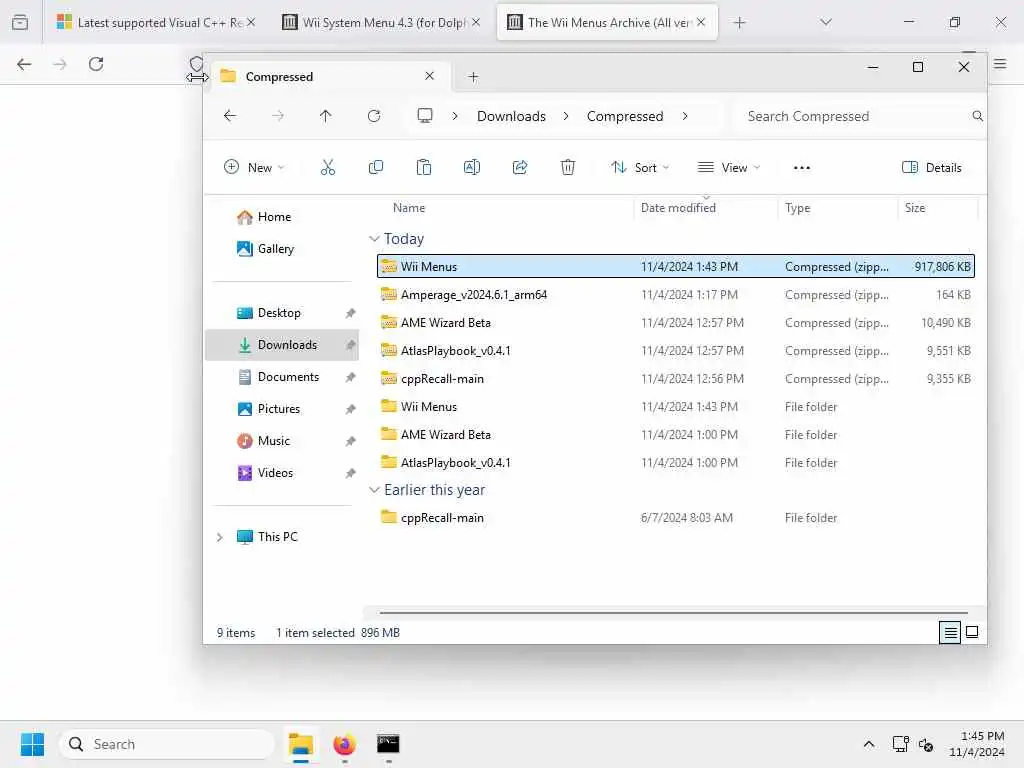Click the Share icon in the toolbar
Viewport: 1024px width, 768px height.
(x=520, y=168)
